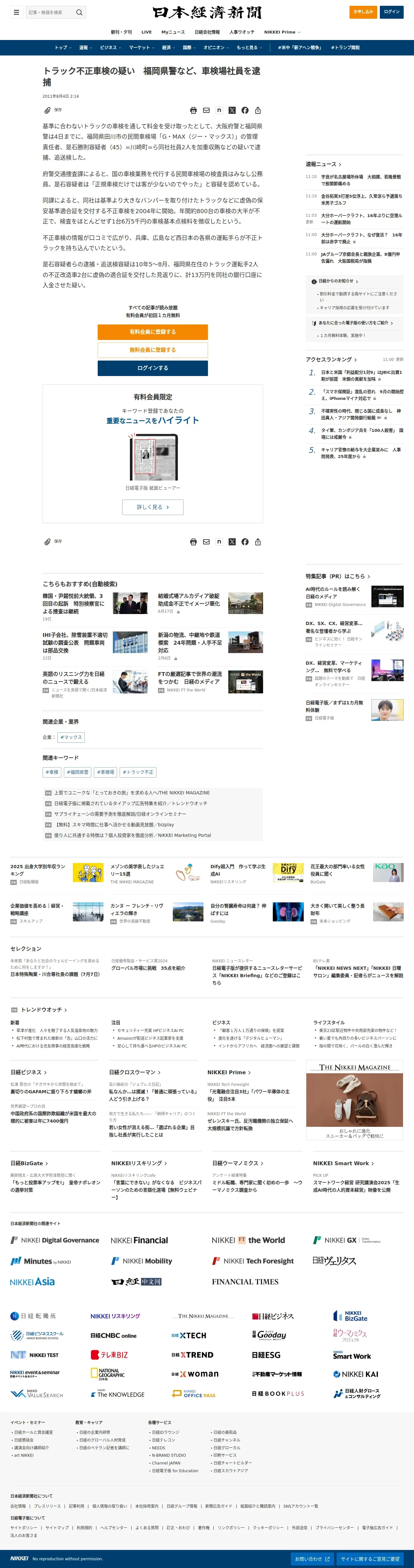Open the Myニュース menu item
Screen dimensions: 414x1568
click(x=173, y=32)
